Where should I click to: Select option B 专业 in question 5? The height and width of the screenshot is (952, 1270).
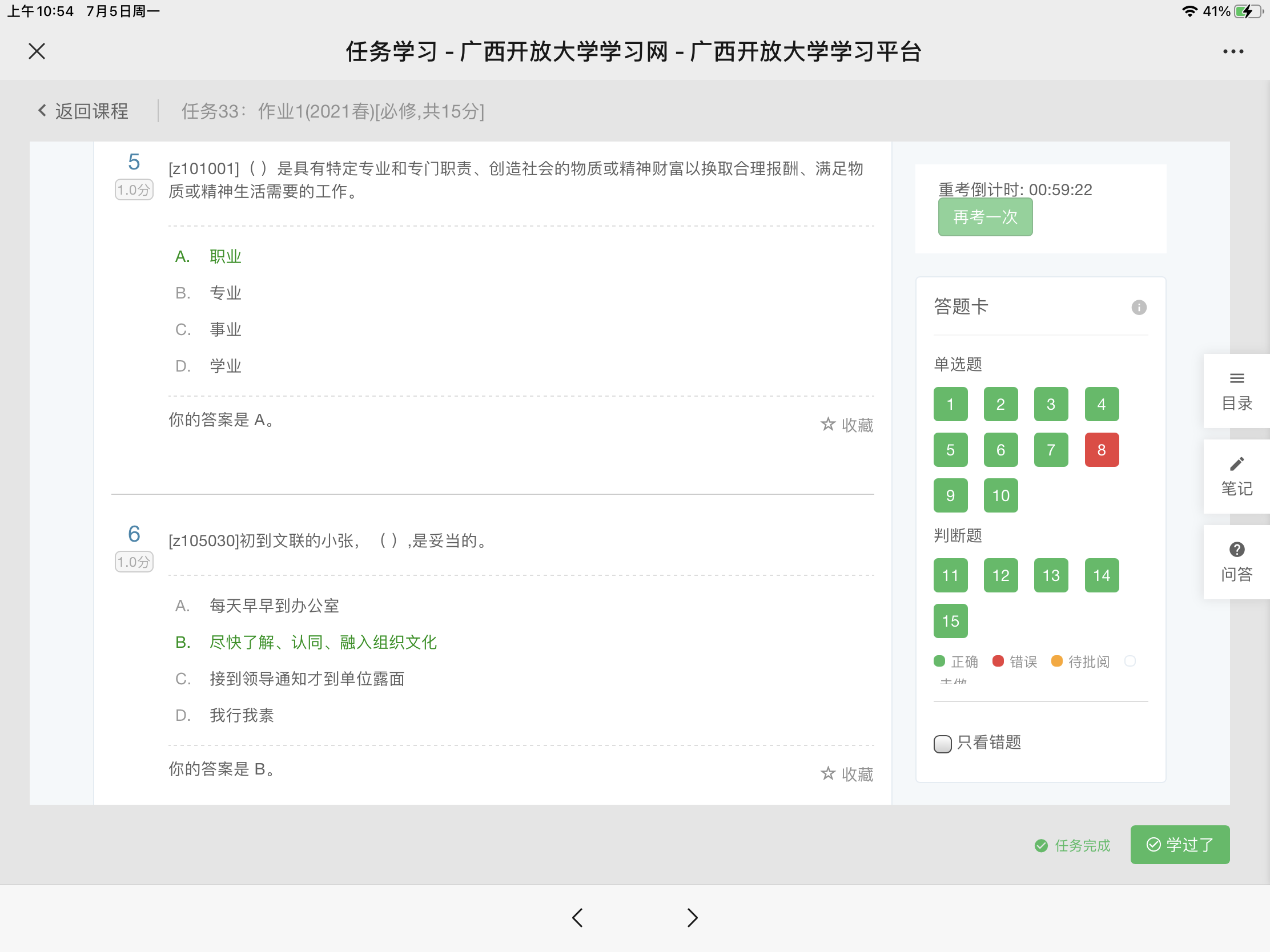[x=225, y=293]
